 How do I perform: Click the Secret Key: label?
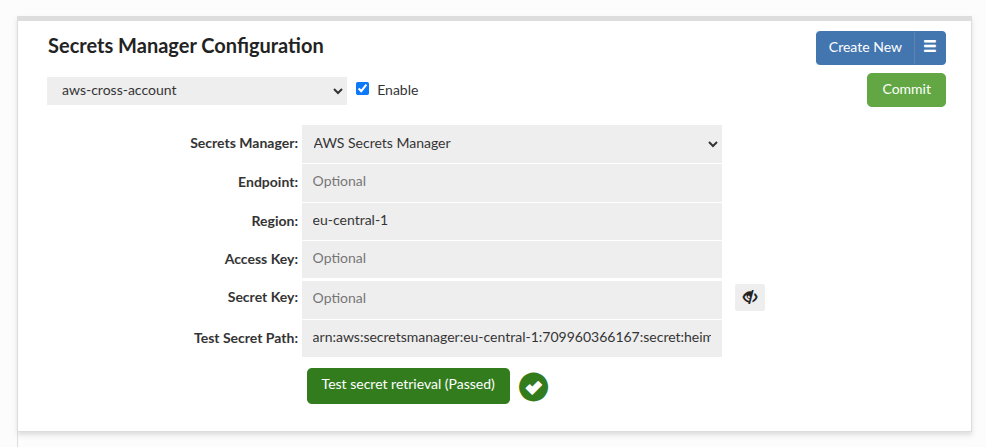pos(263,297)
